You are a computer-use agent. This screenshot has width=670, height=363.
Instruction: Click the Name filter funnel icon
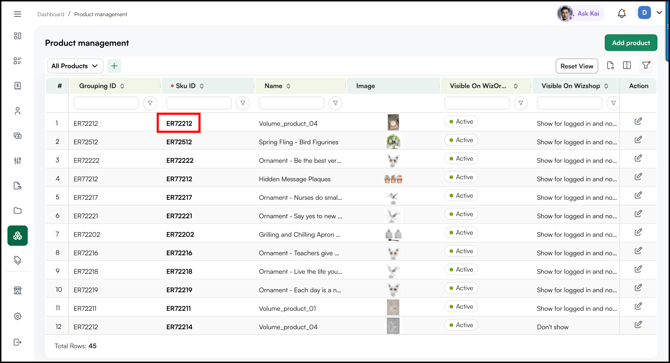335,103
